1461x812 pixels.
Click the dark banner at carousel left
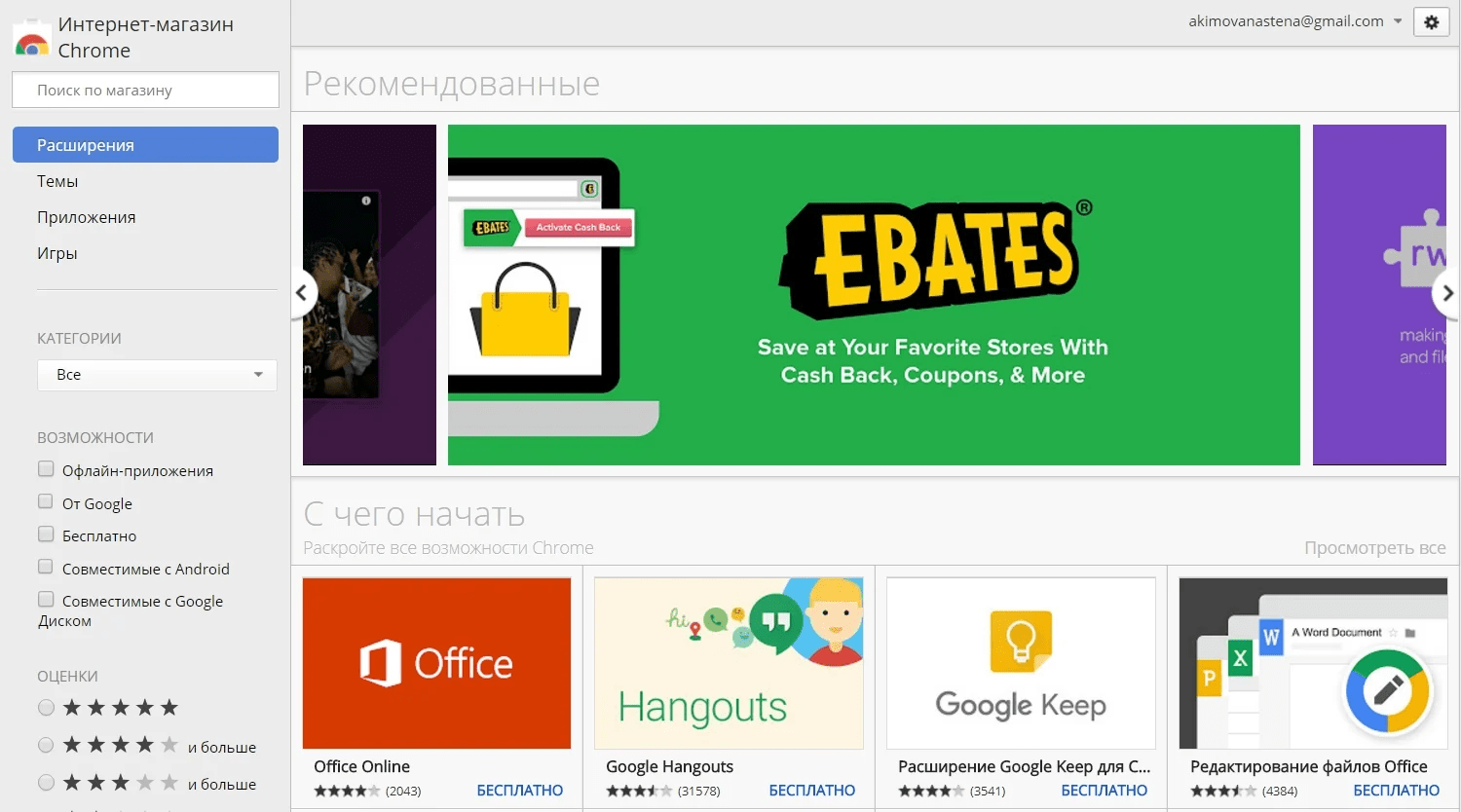(x=369, y=295)
